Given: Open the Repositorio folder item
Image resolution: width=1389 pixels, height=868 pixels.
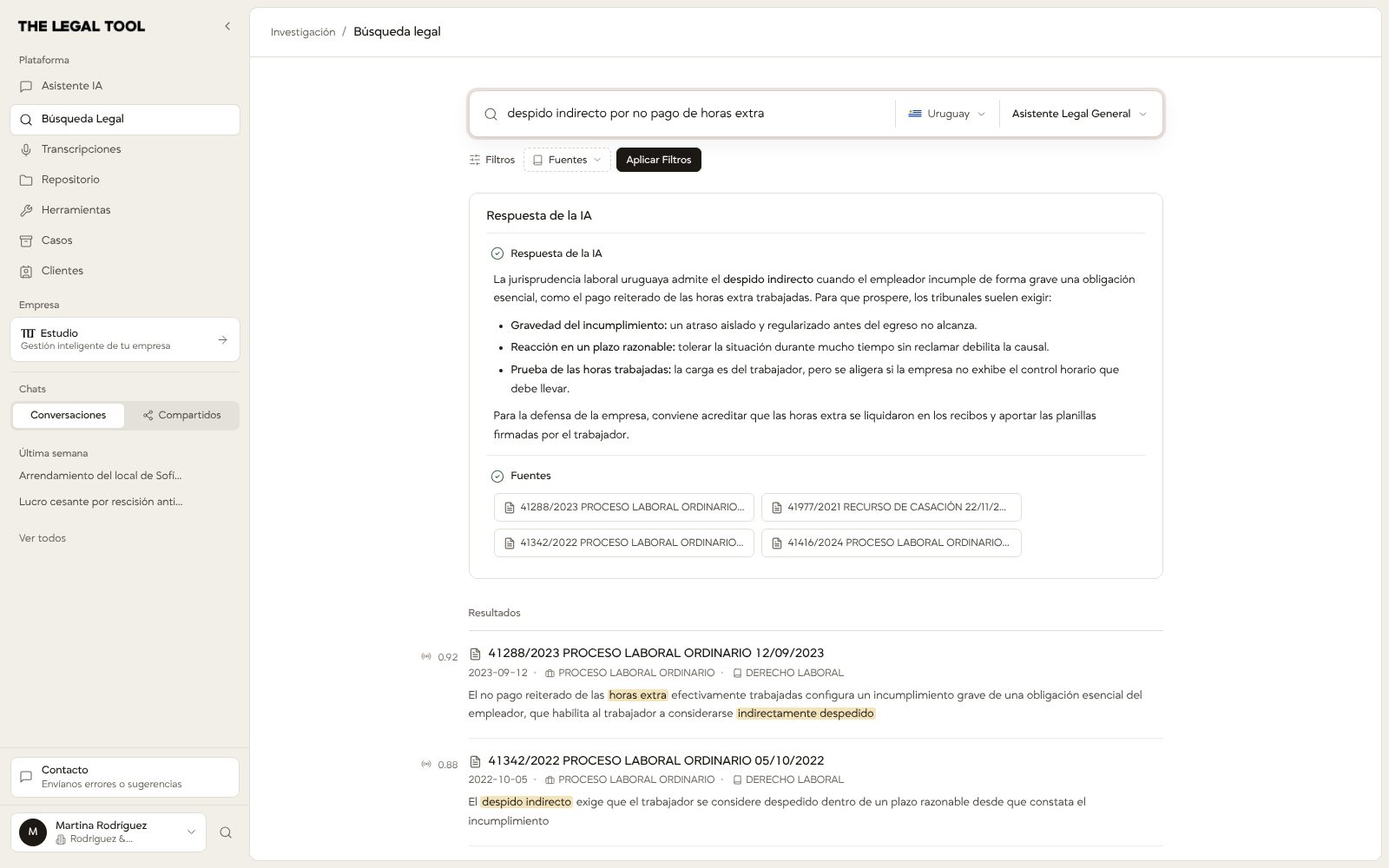Looking at the screenshot, I should [x=125, y=180].
